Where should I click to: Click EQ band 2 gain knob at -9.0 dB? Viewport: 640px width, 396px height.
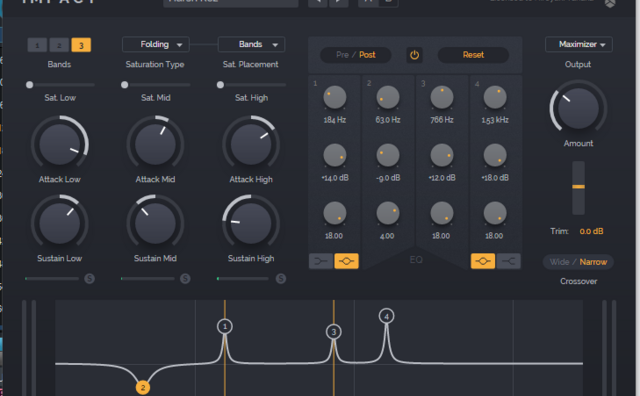pos(388,156)
